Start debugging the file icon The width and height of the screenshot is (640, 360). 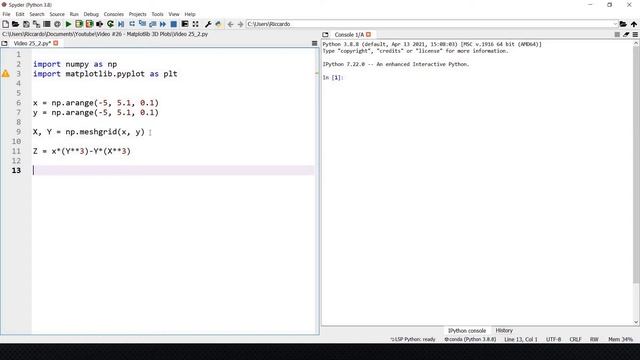[x=121, y=24]
